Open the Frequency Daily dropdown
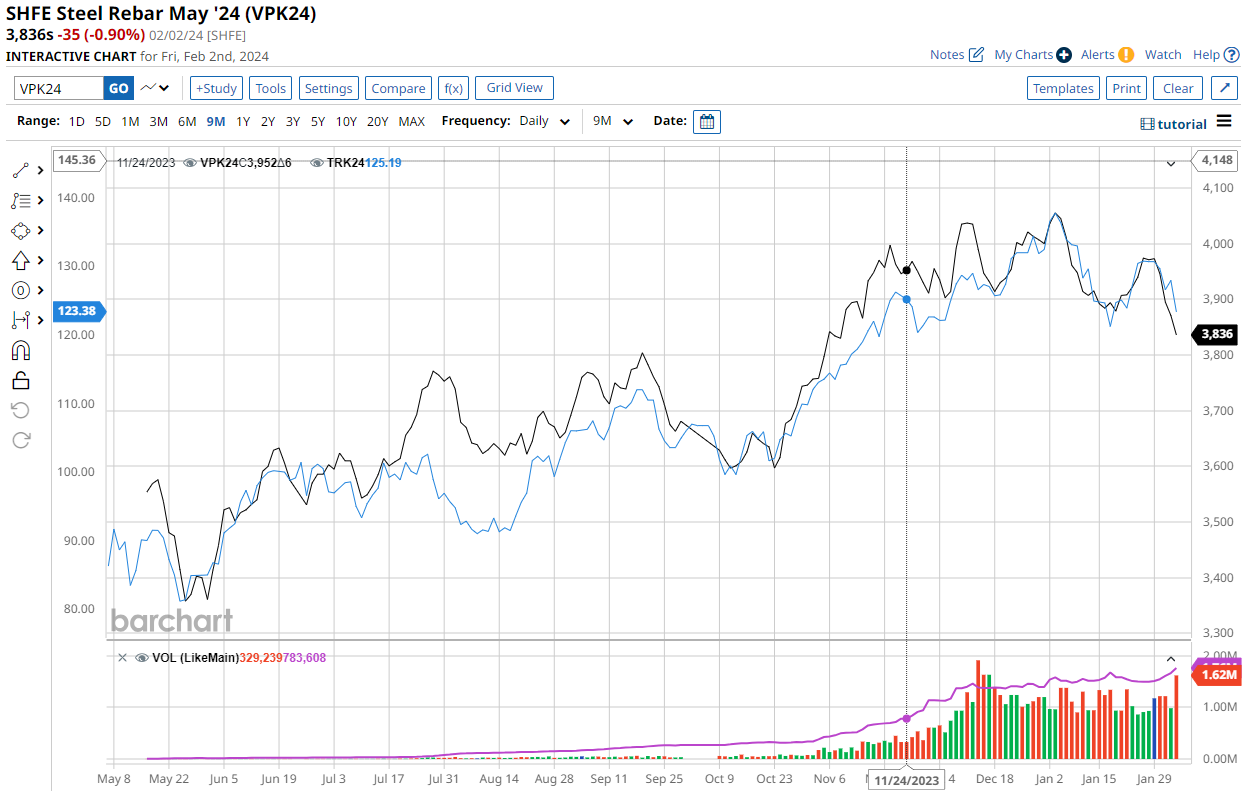1259x807 pixels. (546, 122)
